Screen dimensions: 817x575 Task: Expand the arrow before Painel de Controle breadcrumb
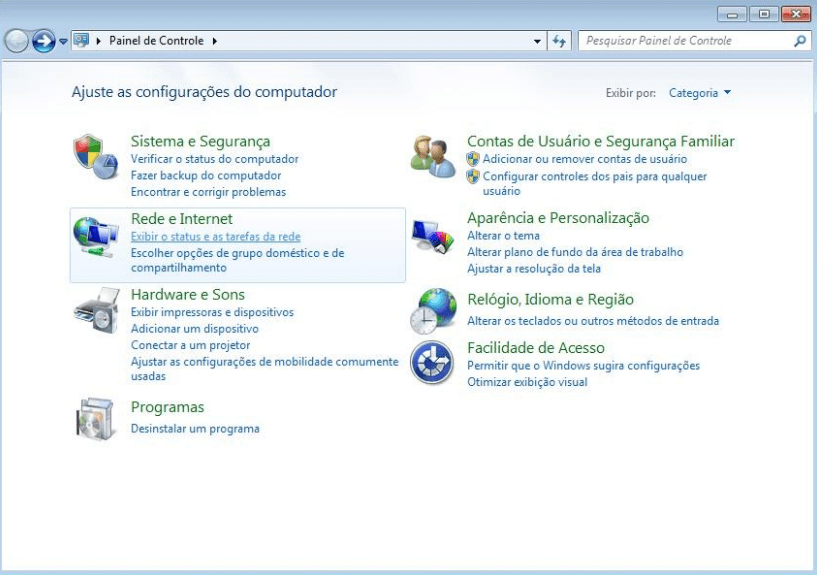coord(98,41)
